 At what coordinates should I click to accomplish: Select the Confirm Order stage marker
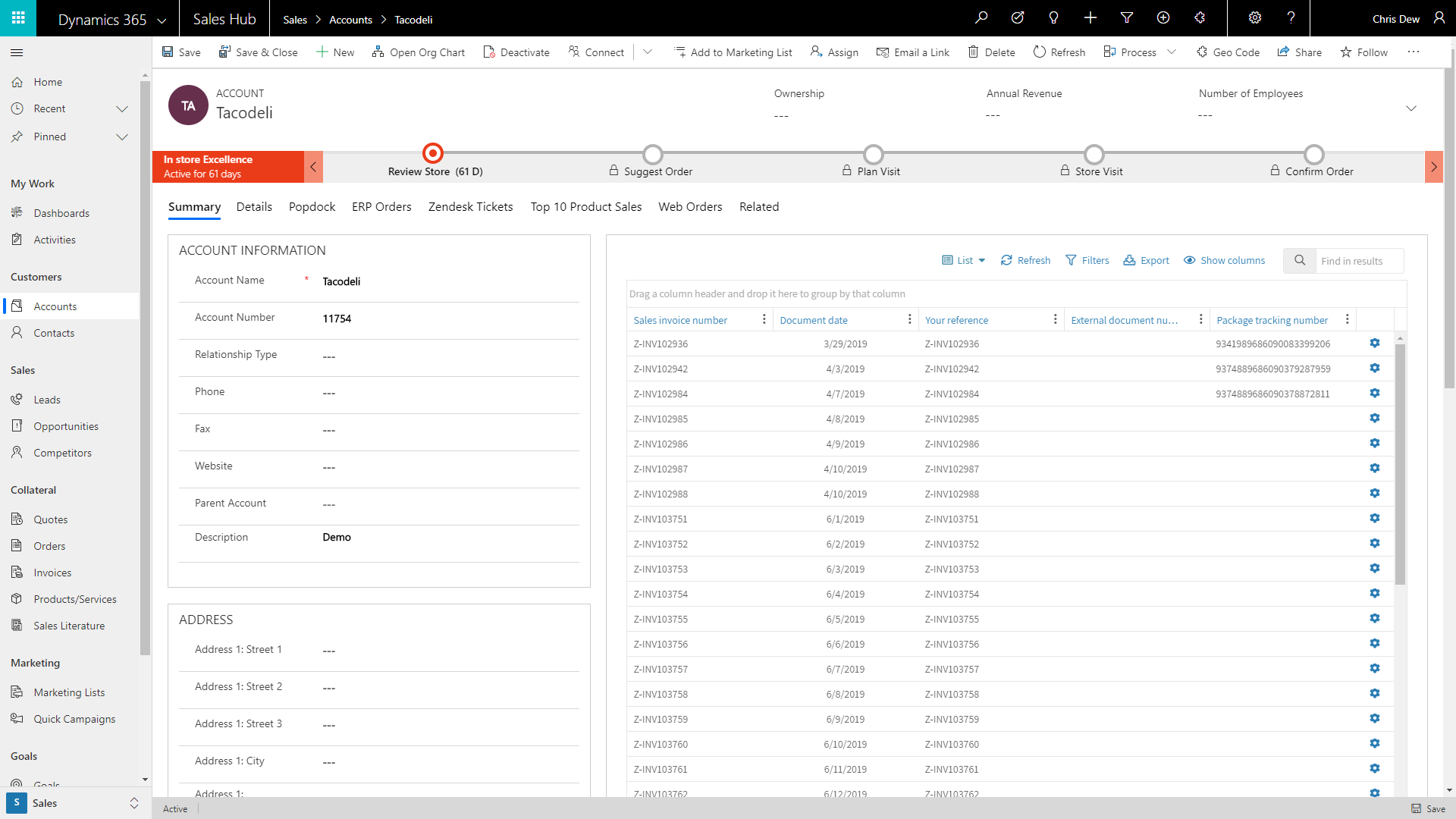coord(1313,154)
